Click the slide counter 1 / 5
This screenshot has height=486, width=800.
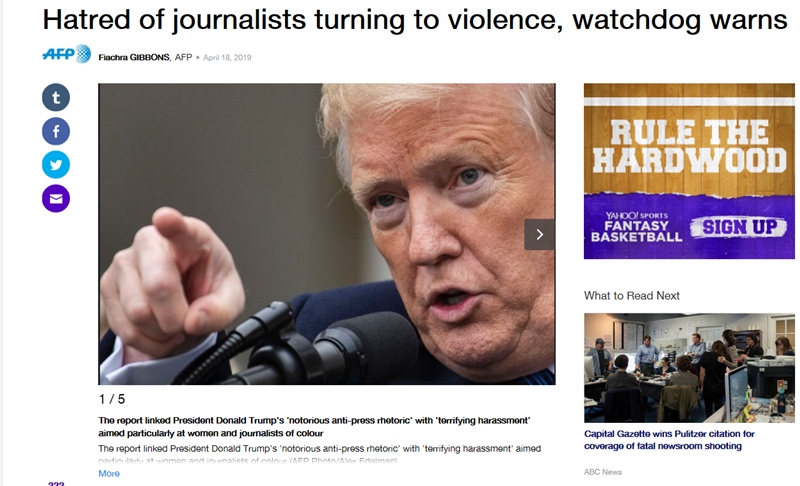(112, 399)
